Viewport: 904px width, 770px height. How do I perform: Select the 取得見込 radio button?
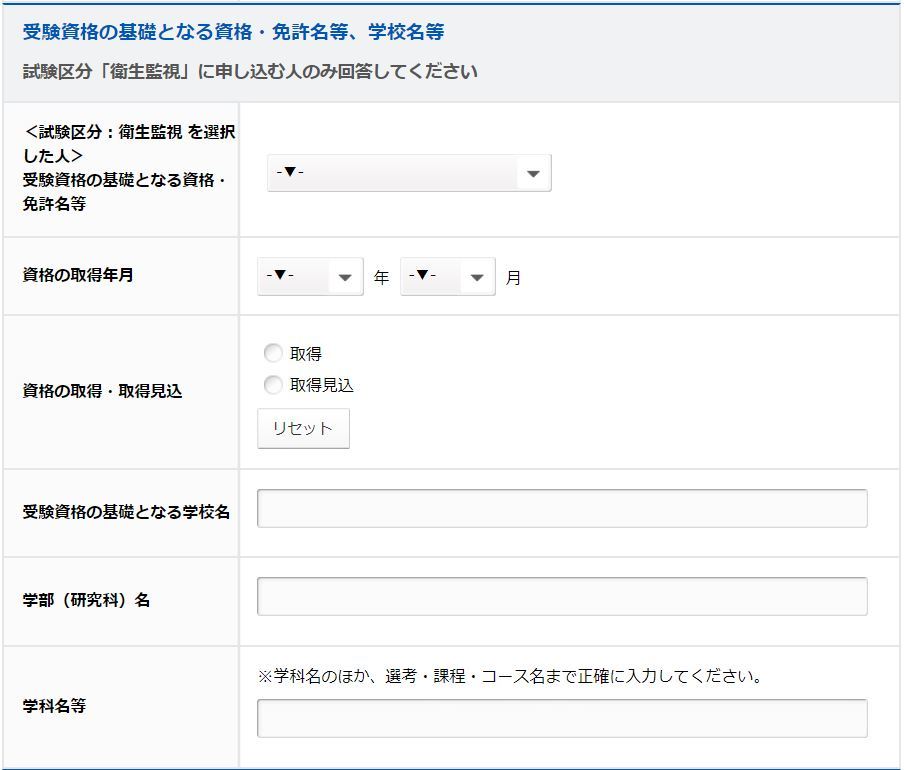272,385
